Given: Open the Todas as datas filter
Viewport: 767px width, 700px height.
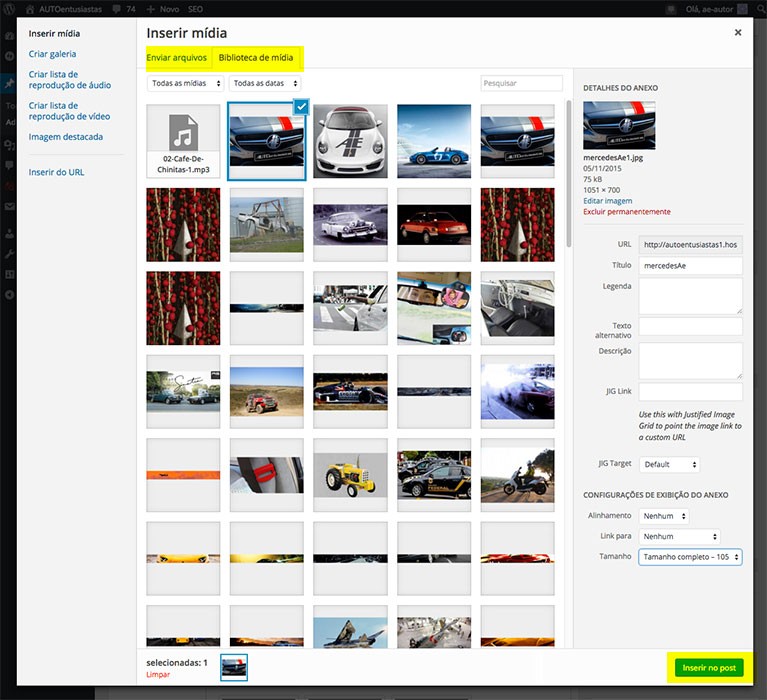Looking at the screenshot, I should click(x=265, y=84).
